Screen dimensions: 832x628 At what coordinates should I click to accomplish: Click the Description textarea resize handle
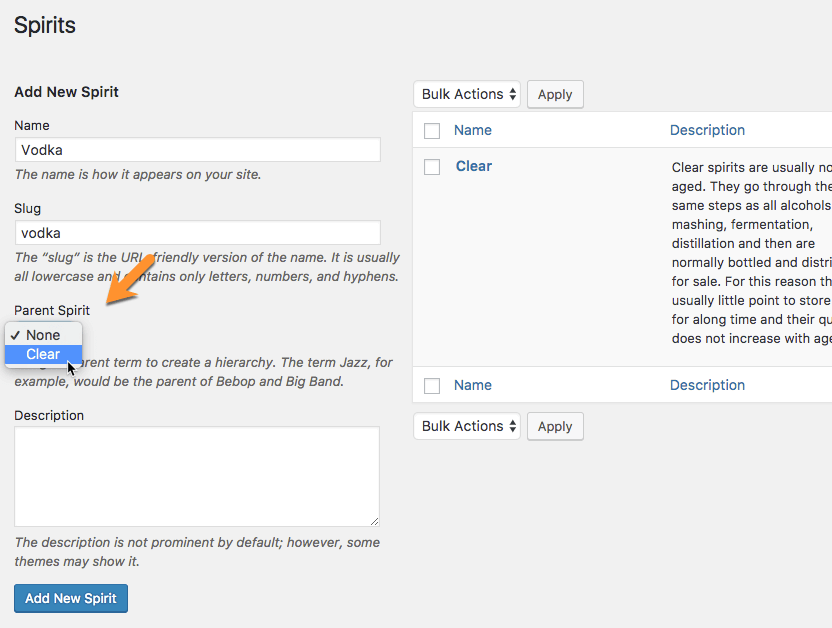click(x=374, y=521)
